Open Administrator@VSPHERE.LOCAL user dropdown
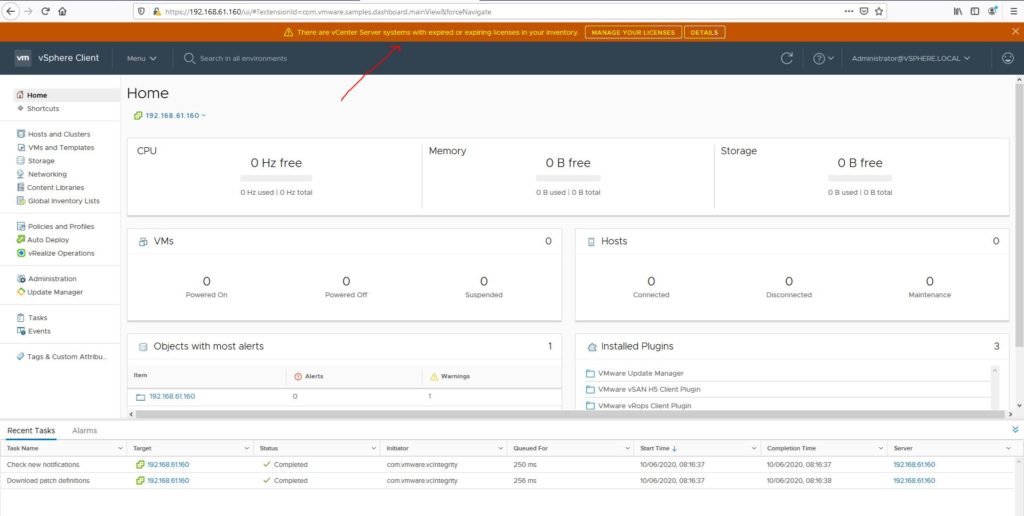 point(911,58)
